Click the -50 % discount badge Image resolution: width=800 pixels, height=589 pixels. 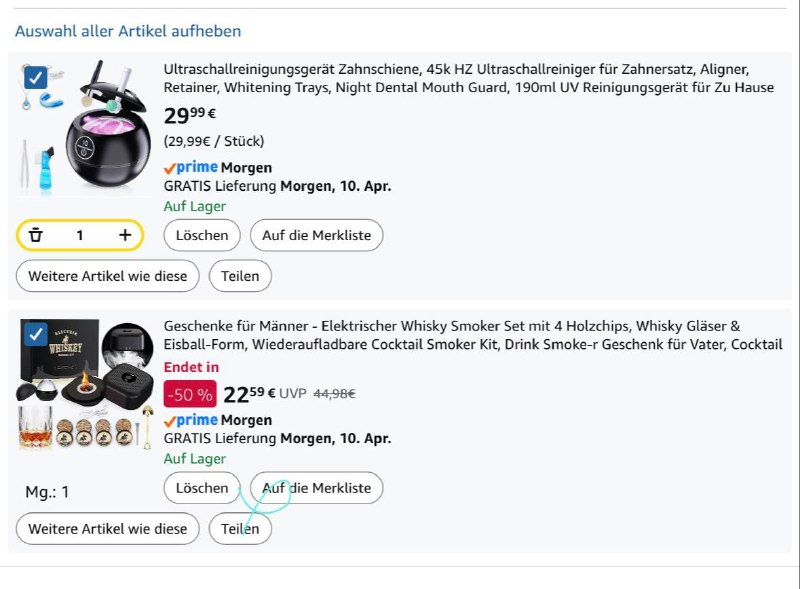click(189, 394)
